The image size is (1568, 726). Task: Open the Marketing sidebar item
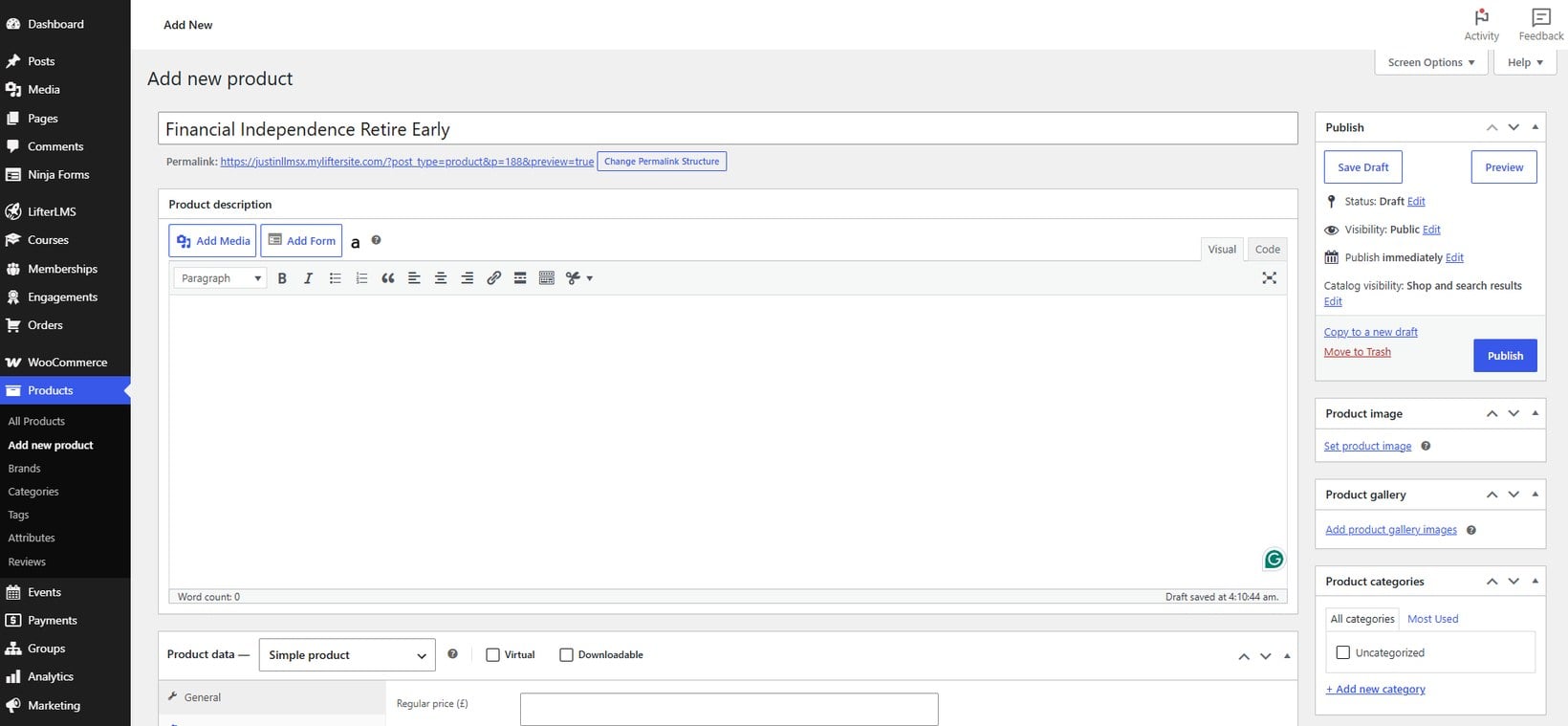click(65, 705)
